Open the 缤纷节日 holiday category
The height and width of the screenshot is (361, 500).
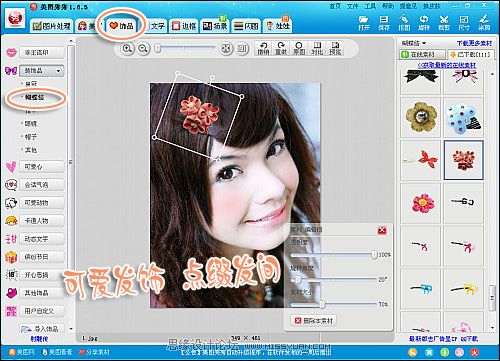42,257
